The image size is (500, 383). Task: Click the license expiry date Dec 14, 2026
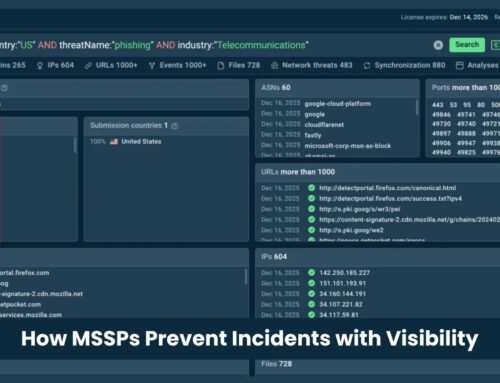468,17
